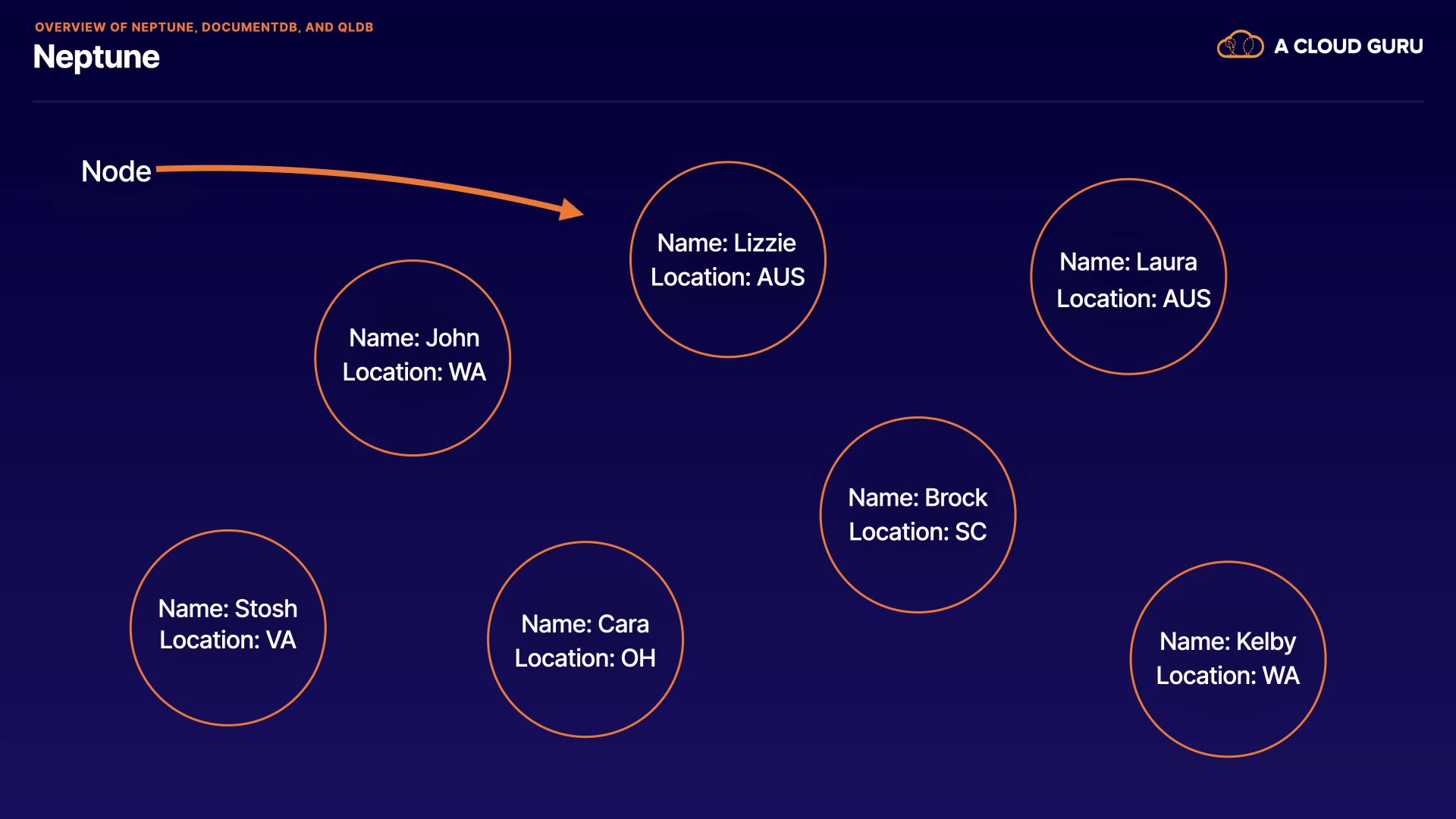Image resolution: width=1456 pixels, height=819 pixels.
Task: Click the orange arrowhead pointing to Lizzie
Action: point(571,209)
